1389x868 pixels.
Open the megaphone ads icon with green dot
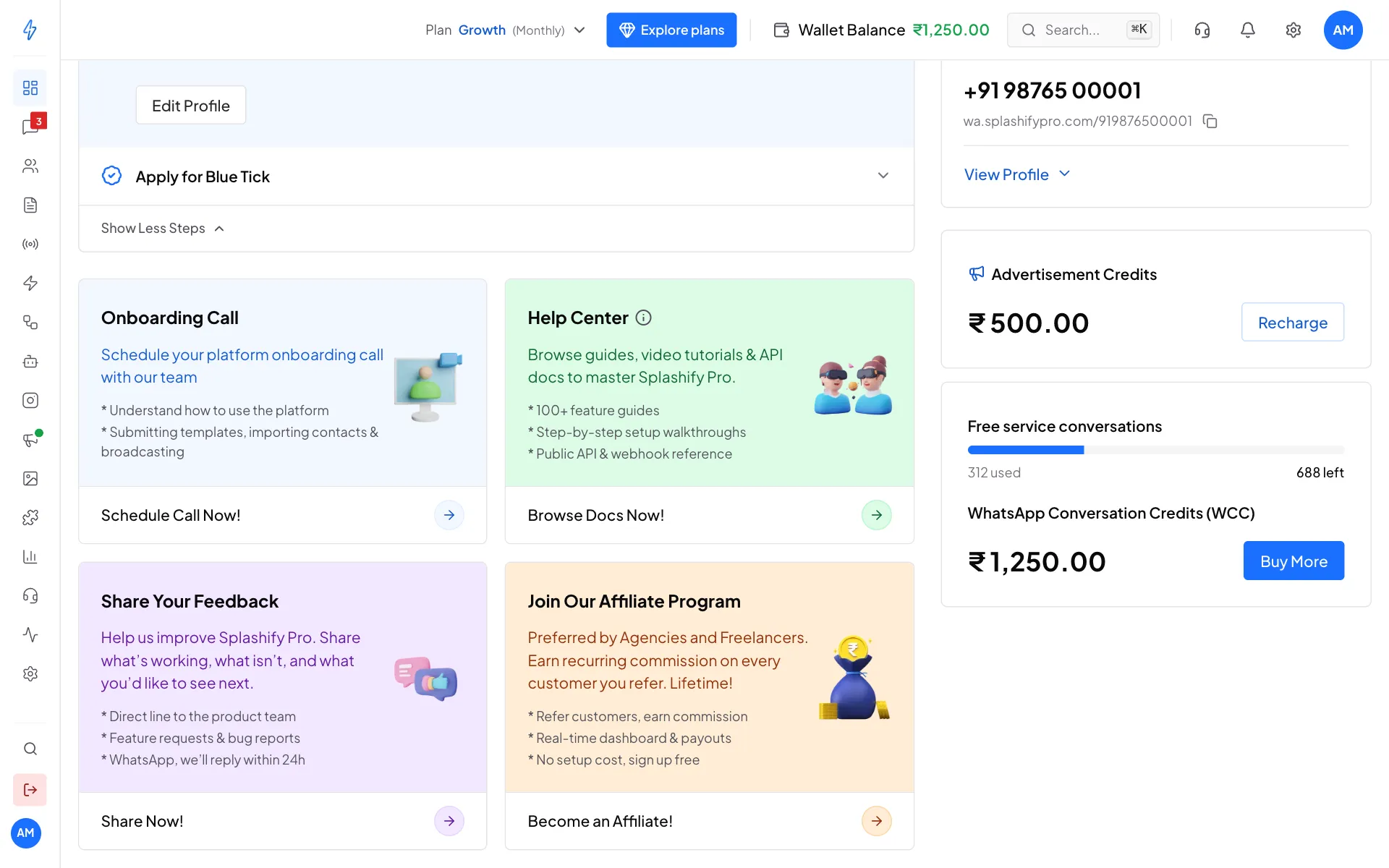coord(30,439)
